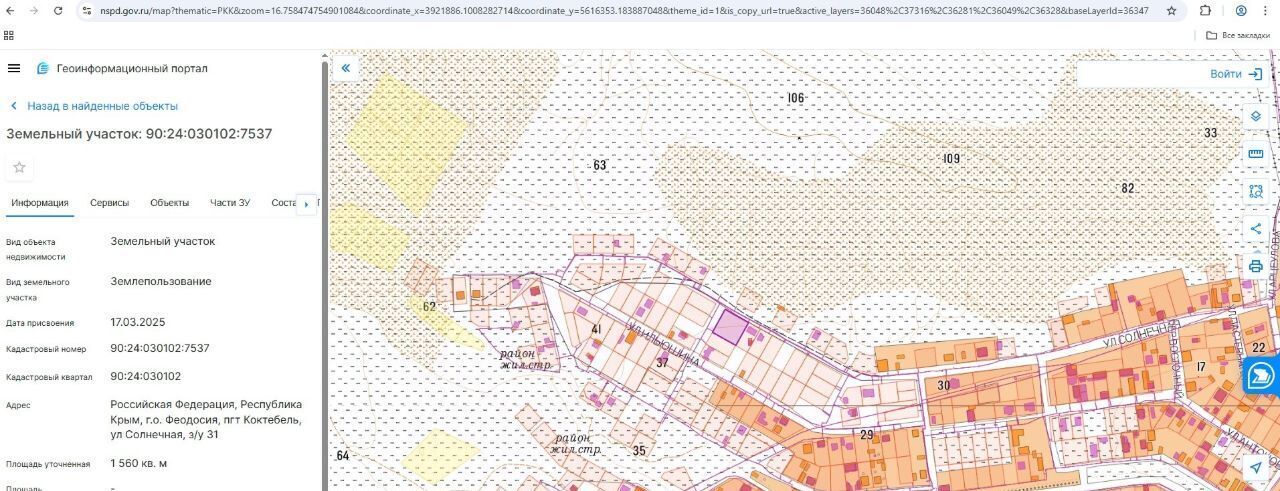Image resolution: width=1280 pixels, height=491 pixels.
Task: Click the browser back arrow
Action: click(x=11, y=11)
